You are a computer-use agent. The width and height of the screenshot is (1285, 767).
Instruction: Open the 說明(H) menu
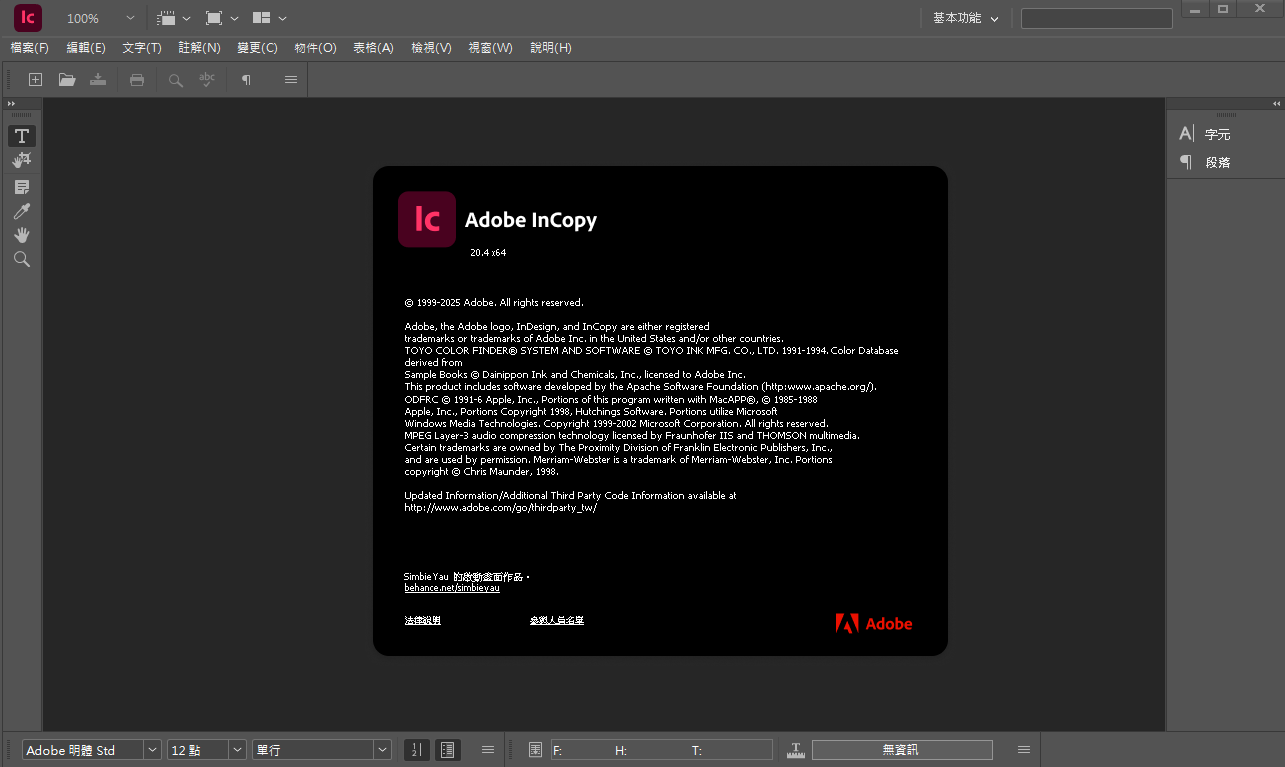[550, 48]
